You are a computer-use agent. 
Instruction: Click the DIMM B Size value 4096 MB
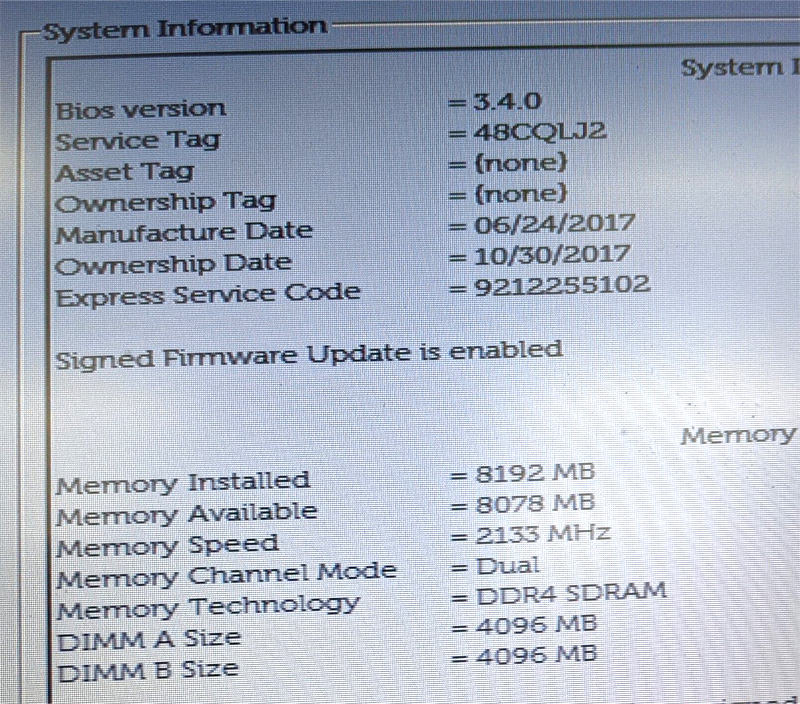[x=536, y=655]
